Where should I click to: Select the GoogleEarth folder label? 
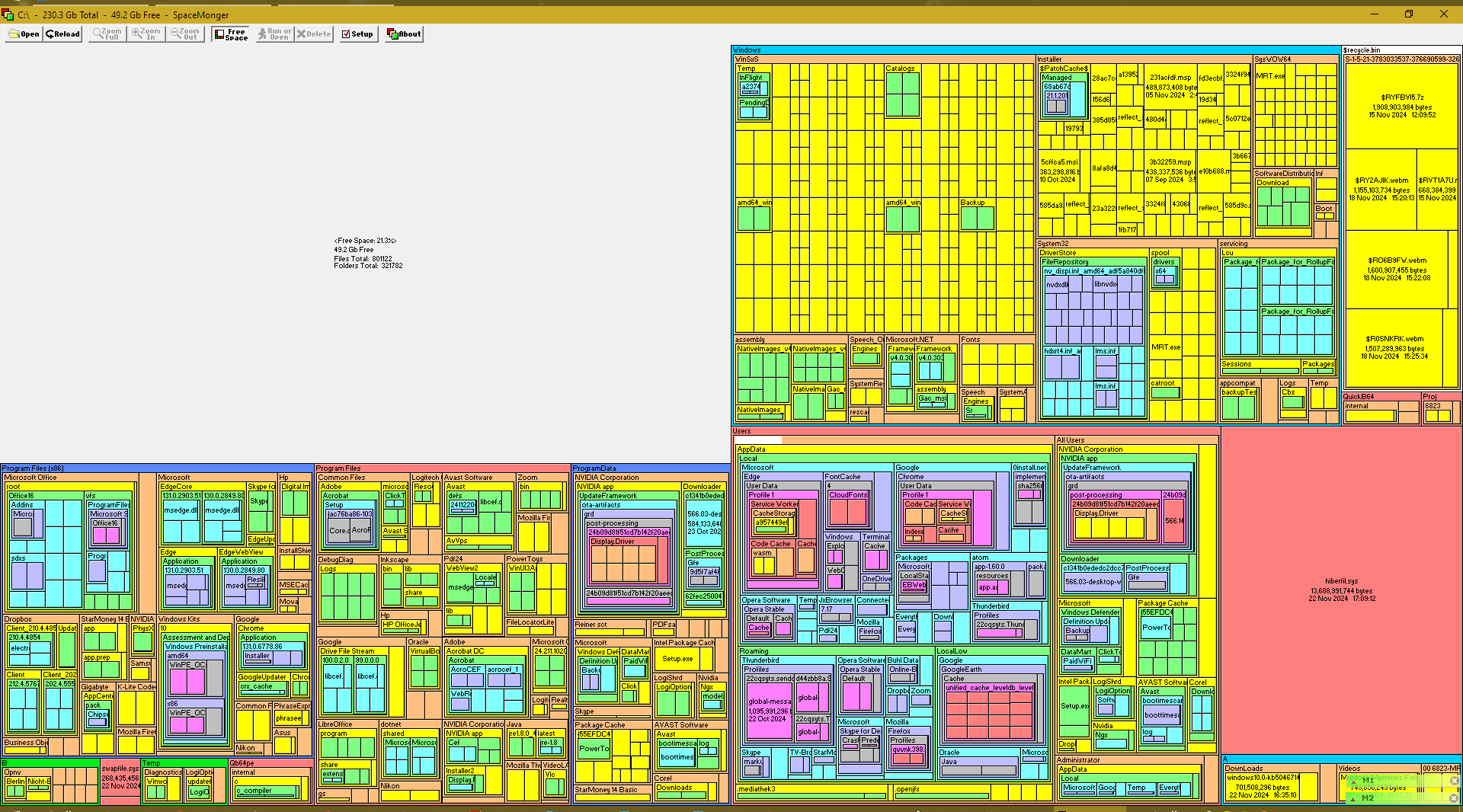tap(962, 670)
